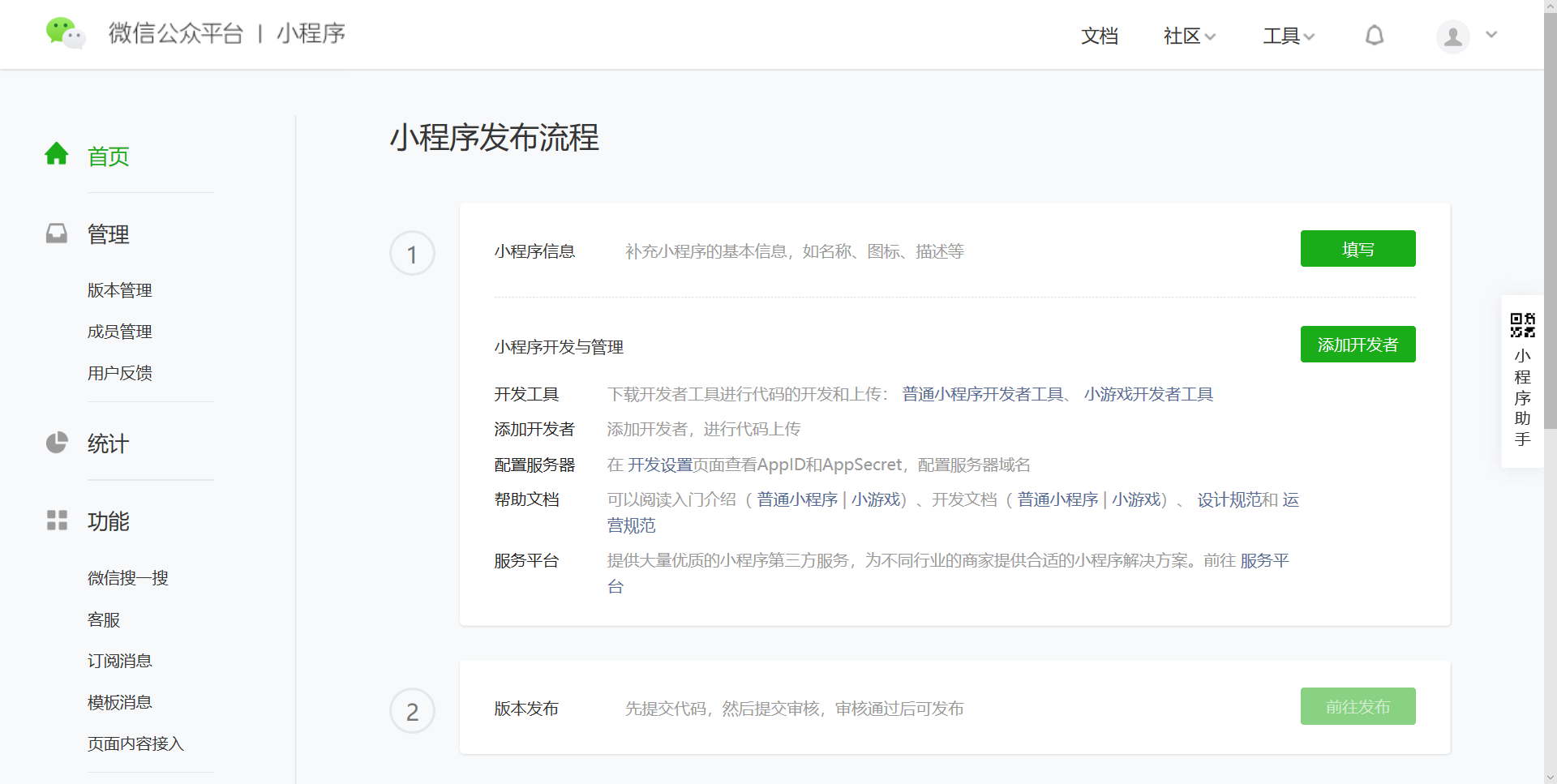This screenshot has height=784, width=1557.
Task: Select the 功能 sidebar section
Action: tap(108, 521)
